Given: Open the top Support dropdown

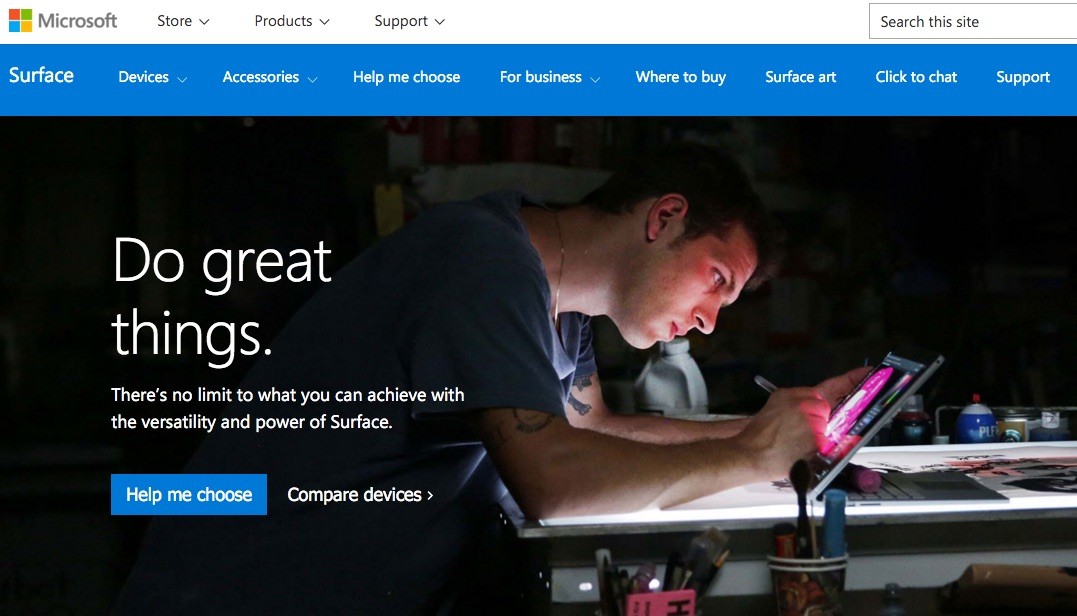Looking at the screenshot, I should (x=409, y=21).
